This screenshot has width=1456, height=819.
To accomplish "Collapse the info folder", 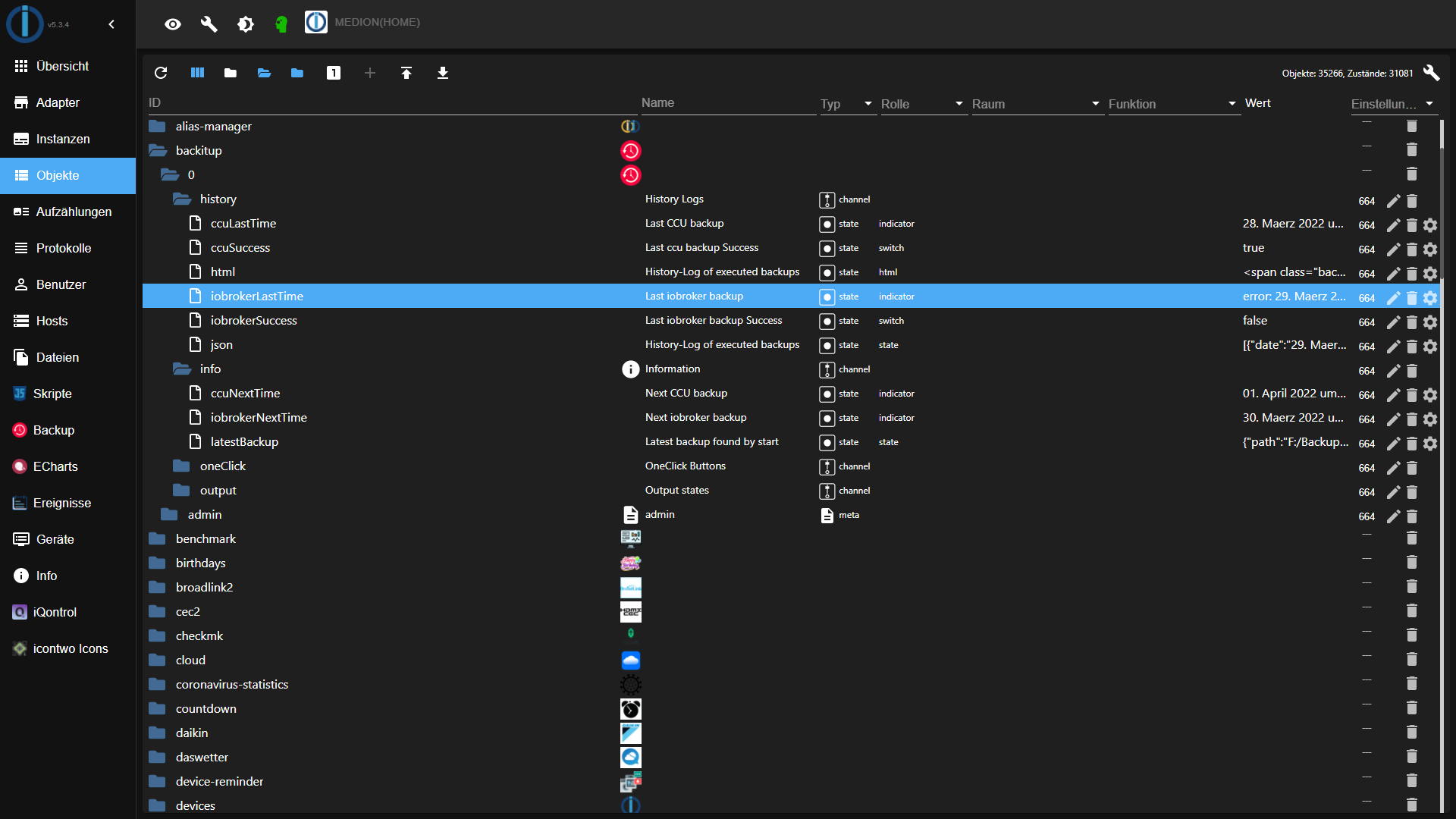I will (182, 369).
